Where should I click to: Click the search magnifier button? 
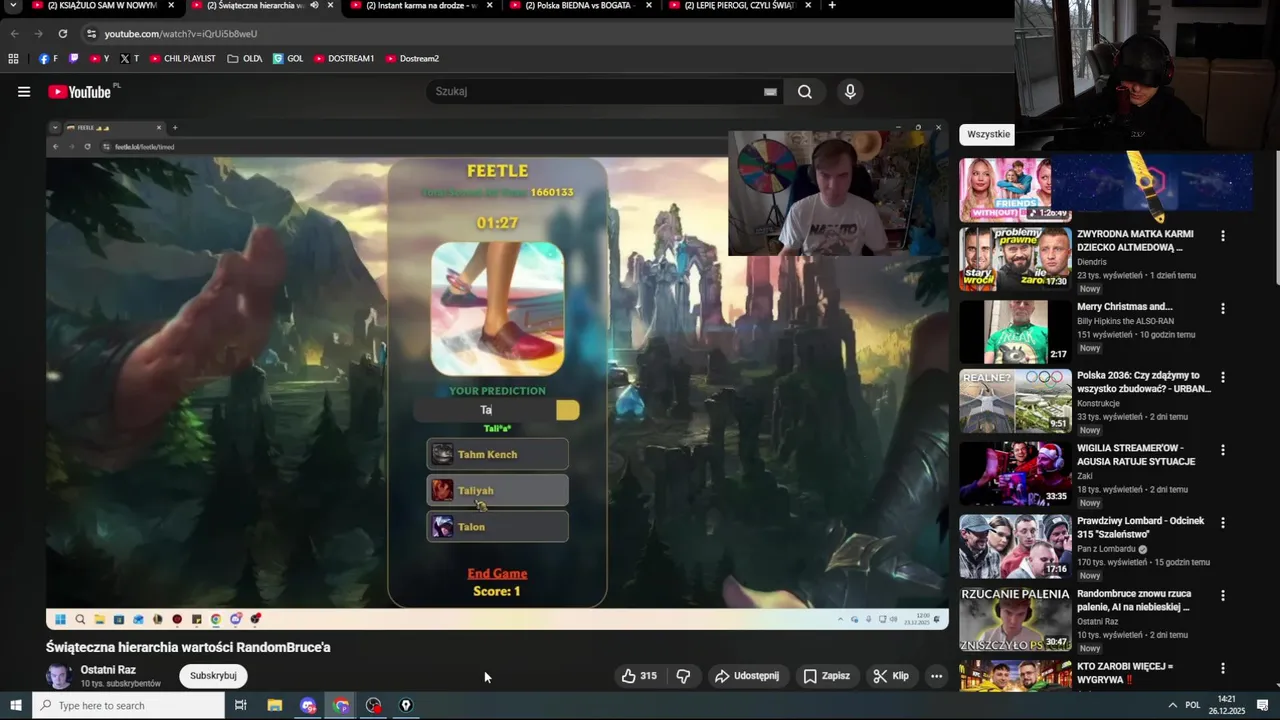click(x=805, y=92)
